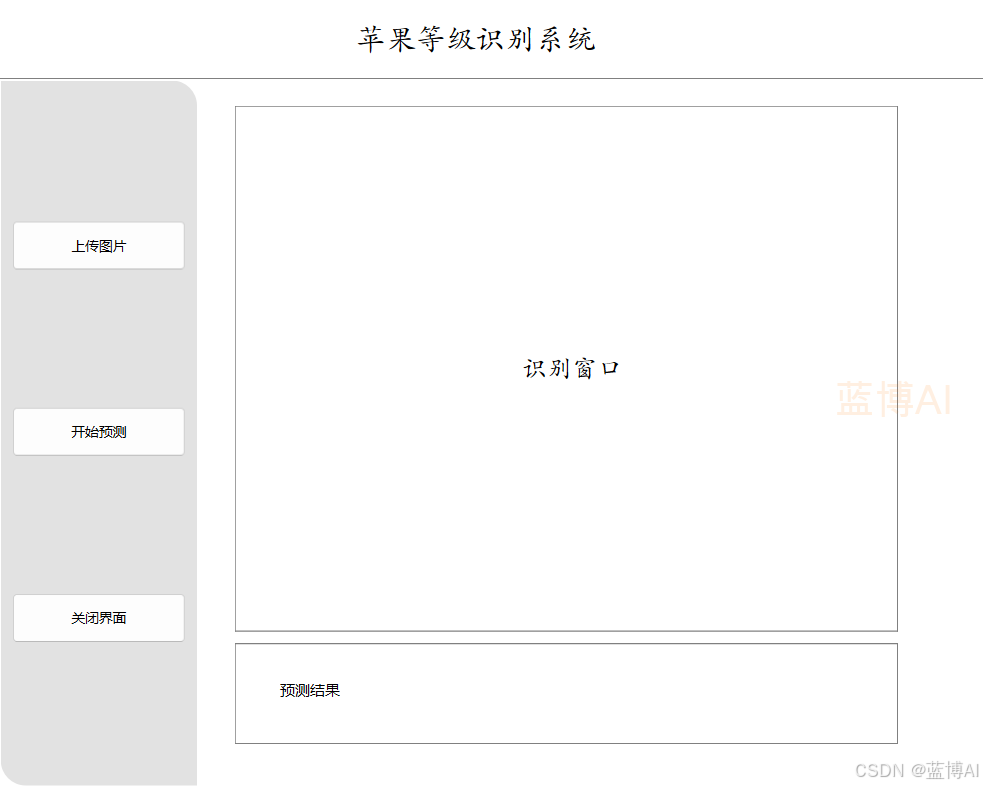Select the 识别窗口 display area
Image resolution: width=983 pixels, height=788 pixels.
coord(566,369)
